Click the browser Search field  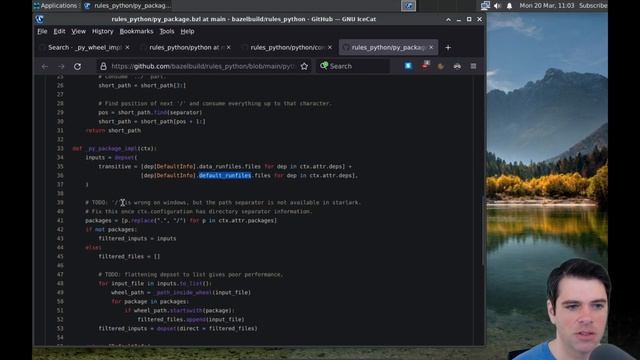(353, 66)
